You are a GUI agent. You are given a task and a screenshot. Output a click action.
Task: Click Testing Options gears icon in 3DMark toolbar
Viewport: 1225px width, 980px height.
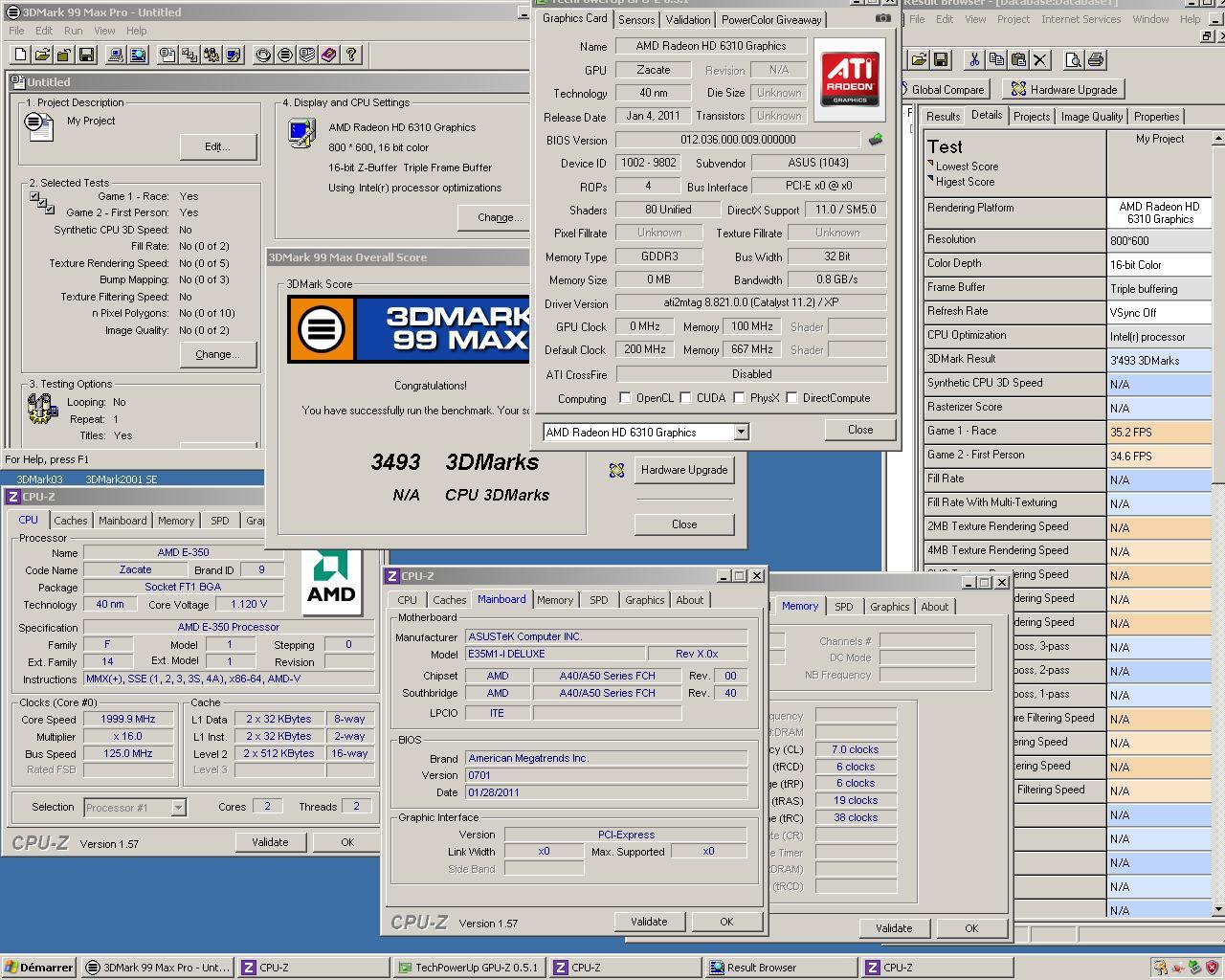(x=212, y=56)
